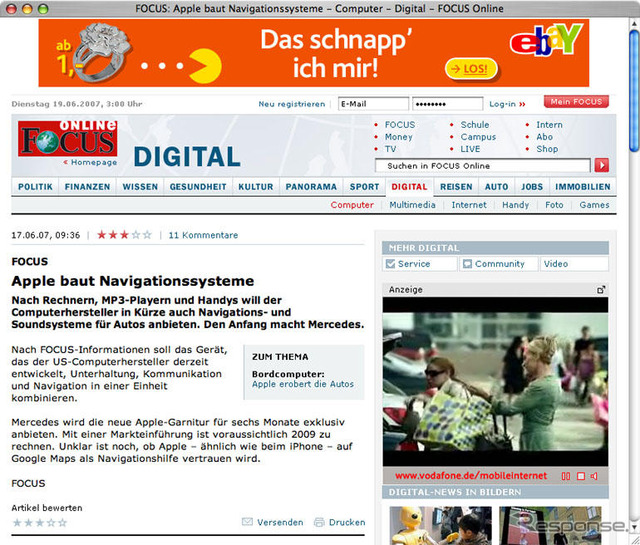Select the Handy subsection
The image size is (640, 545).
tap(516, 205)
